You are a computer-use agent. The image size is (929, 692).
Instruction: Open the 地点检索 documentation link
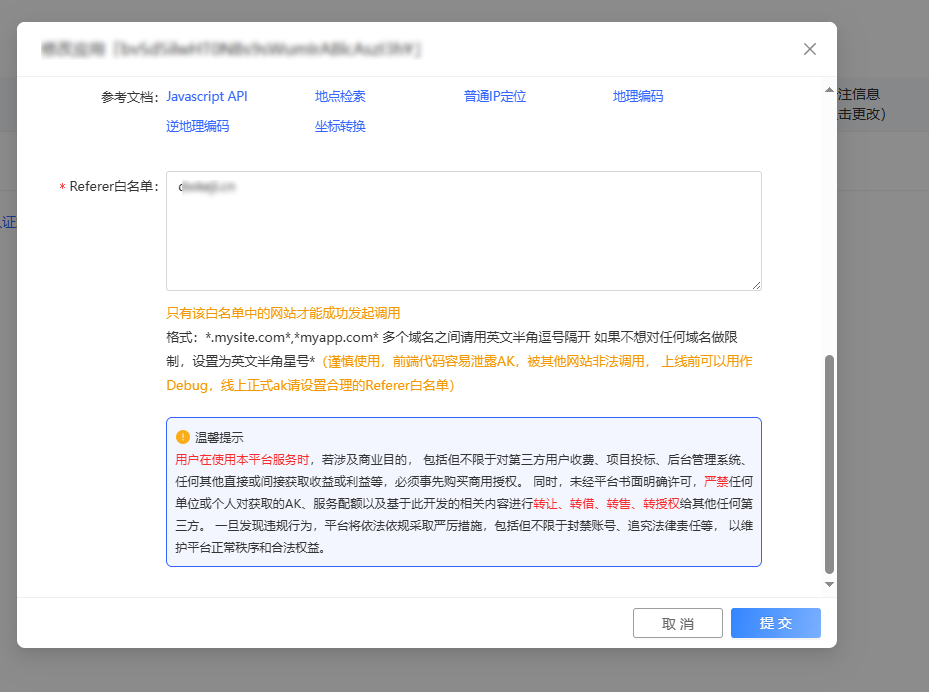(x=340, y=97)
